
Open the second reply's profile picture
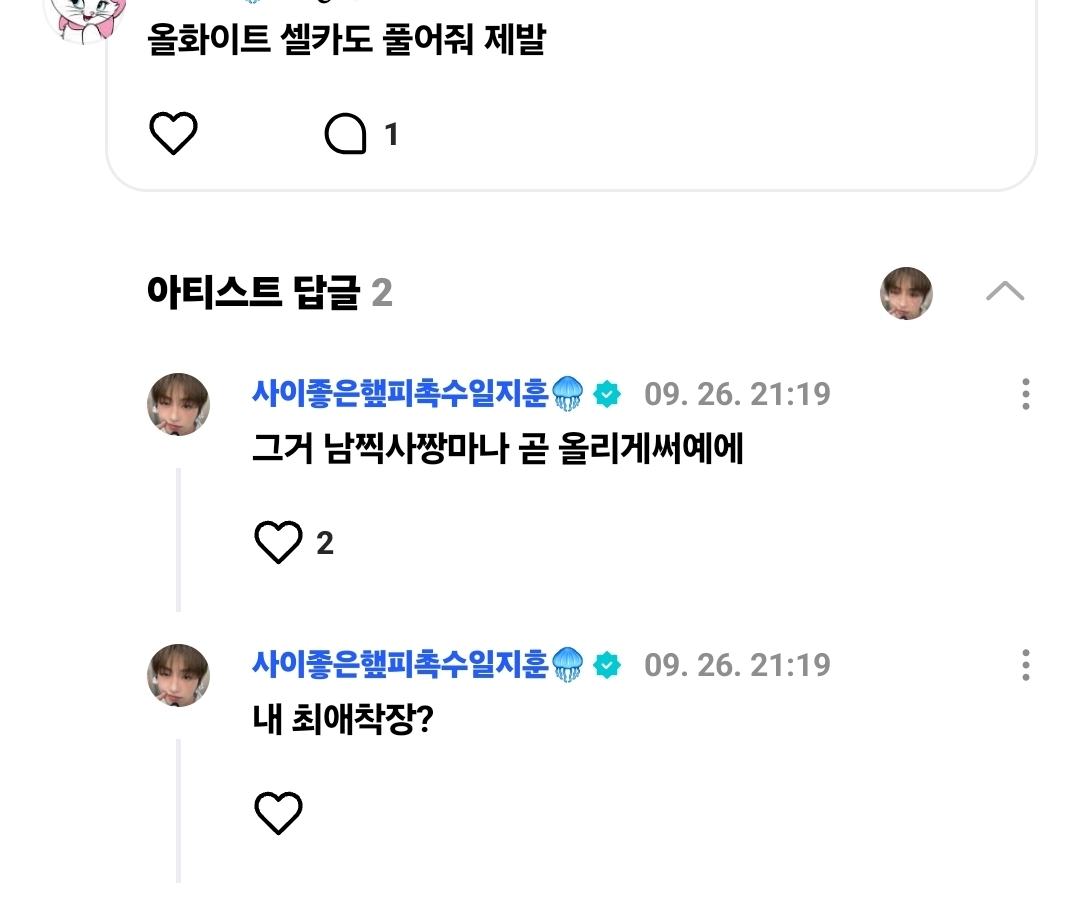click(x=178, y=676)
